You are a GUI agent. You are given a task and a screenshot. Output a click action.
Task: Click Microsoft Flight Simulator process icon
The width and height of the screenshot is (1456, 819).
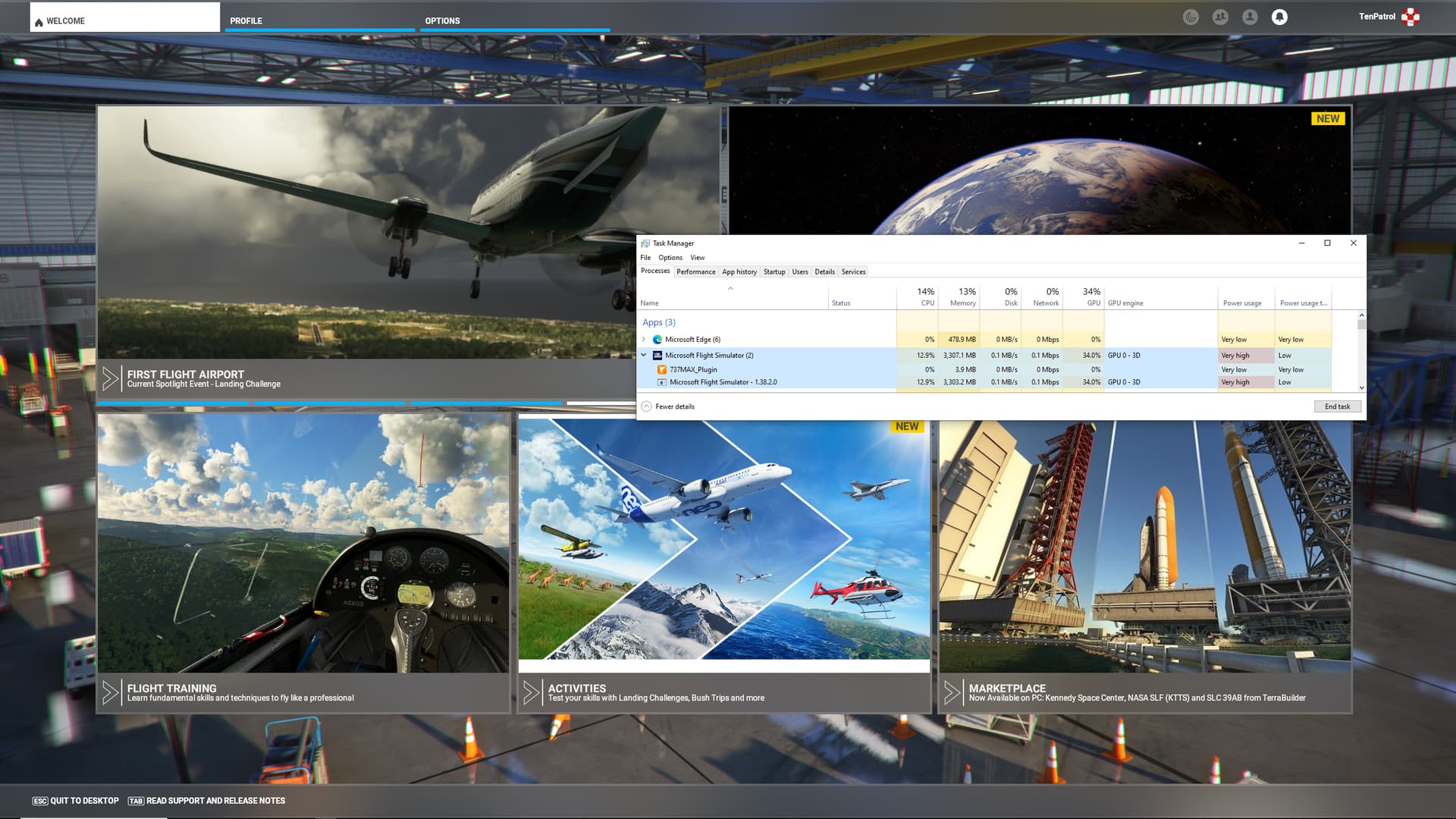657,355
